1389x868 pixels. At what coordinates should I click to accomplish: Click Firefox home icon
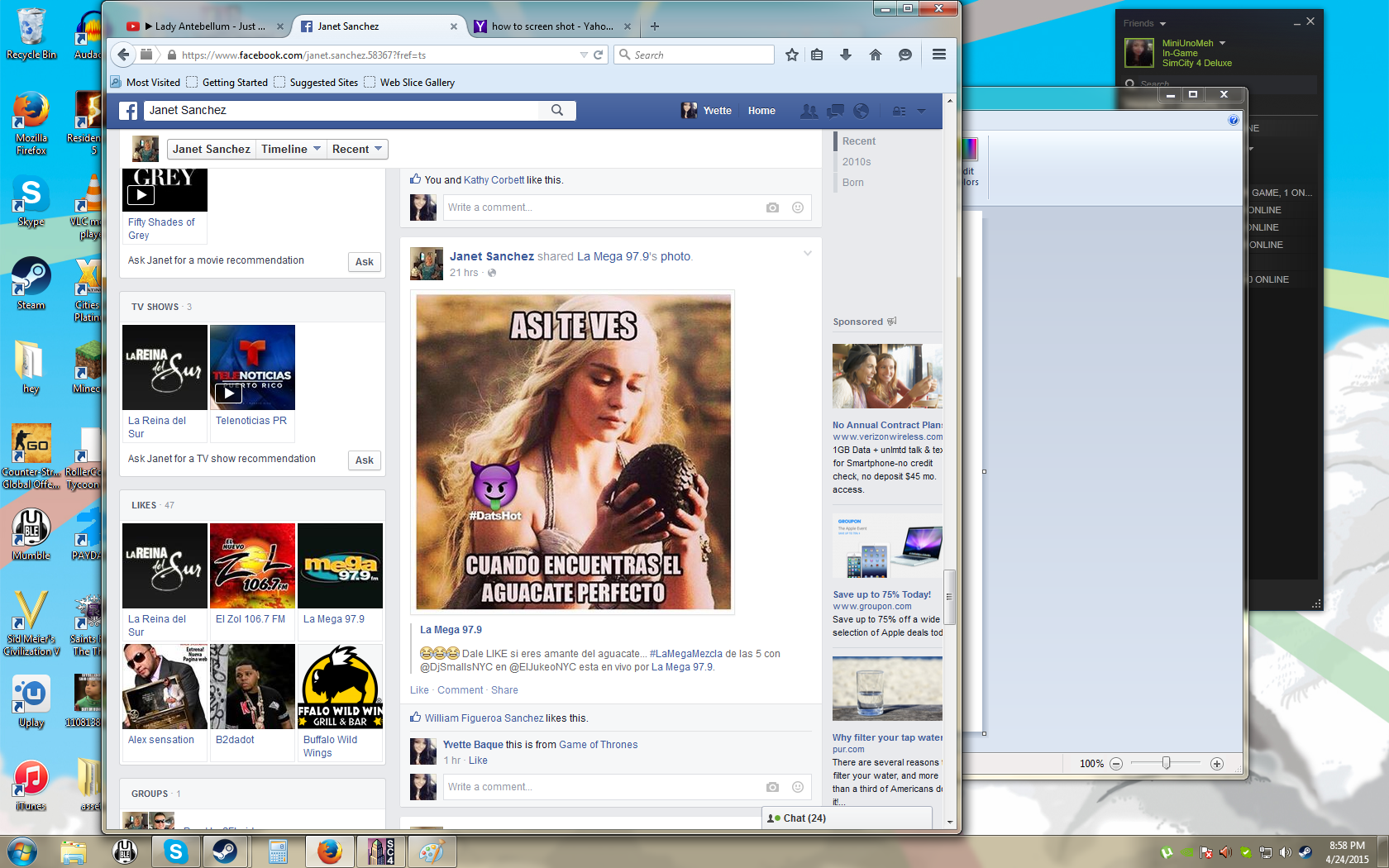(x=876, y=55)
